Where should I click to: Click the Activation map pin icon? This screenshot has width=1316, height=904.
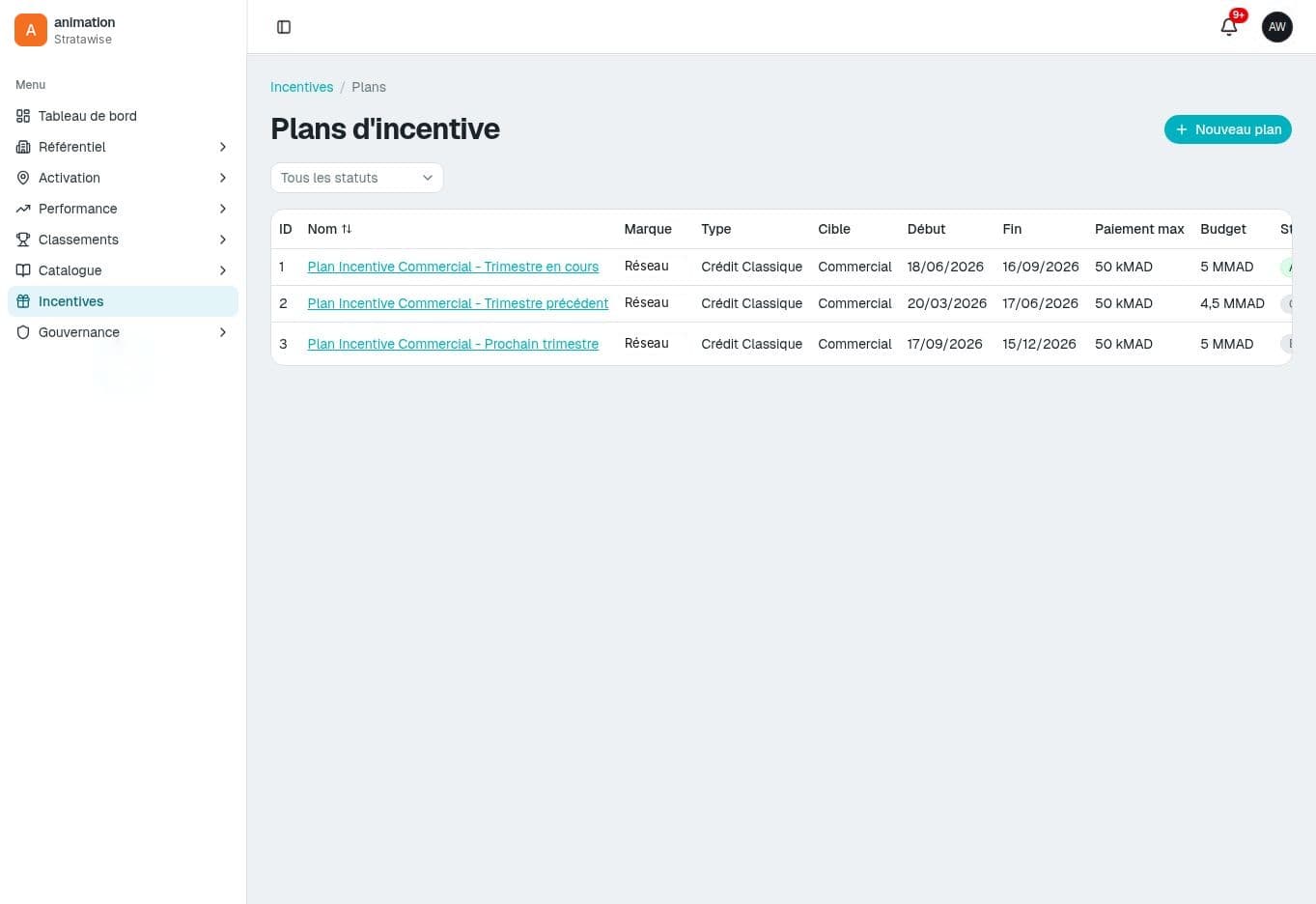pyautogui.click(x=23, y=178)
